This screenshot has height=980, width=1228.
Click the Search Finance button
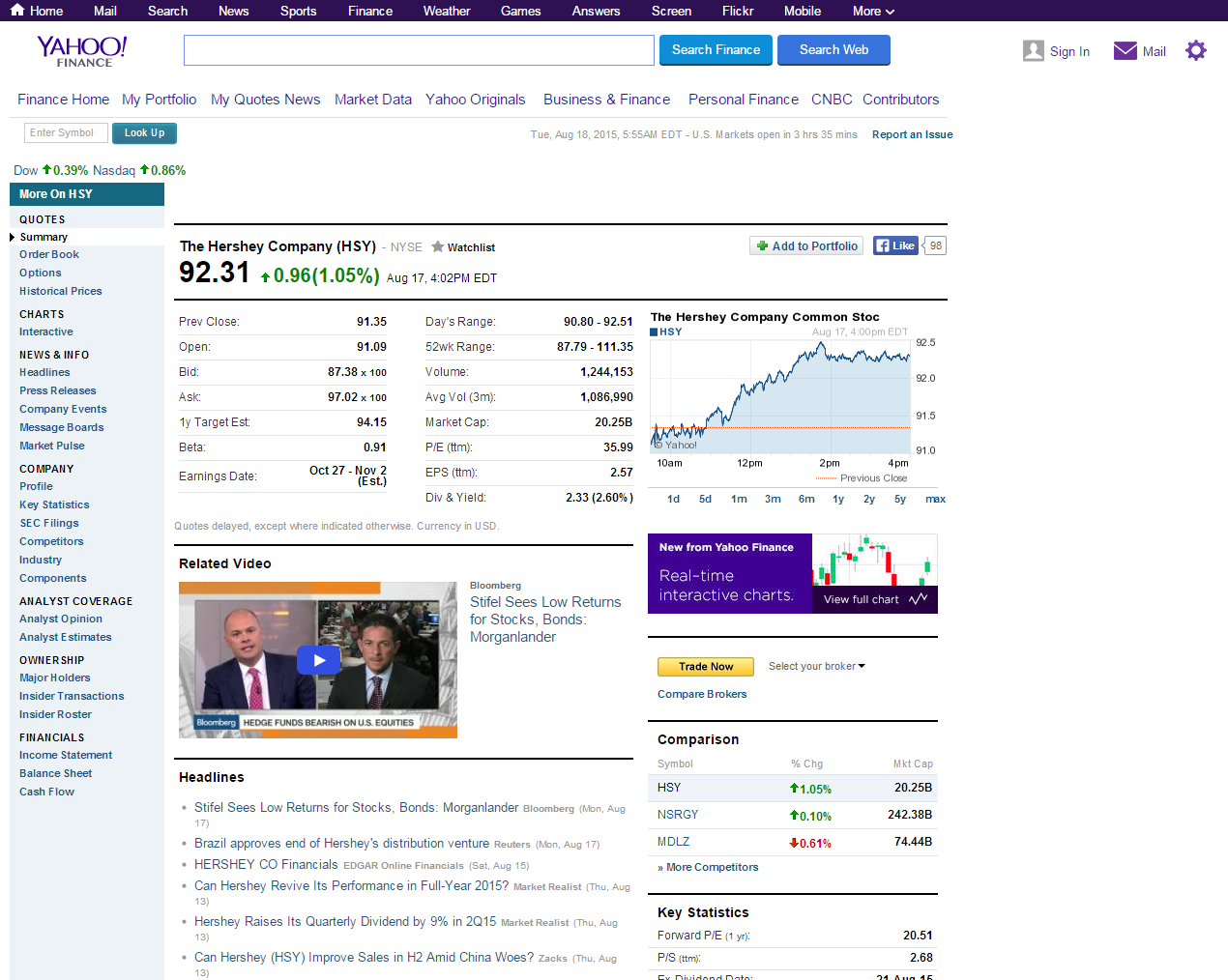coord(716,50)
